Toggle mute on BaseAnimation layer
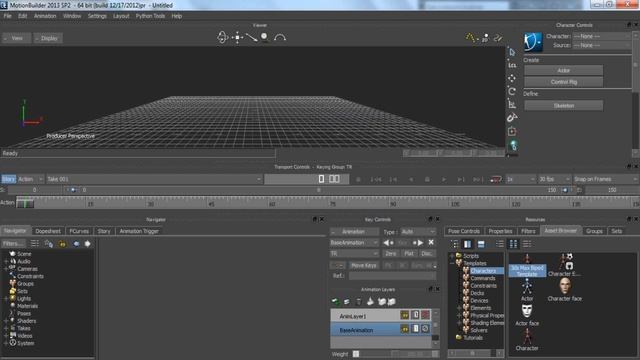Viewport: 640px width, 360px height. [x=404, y=329]
